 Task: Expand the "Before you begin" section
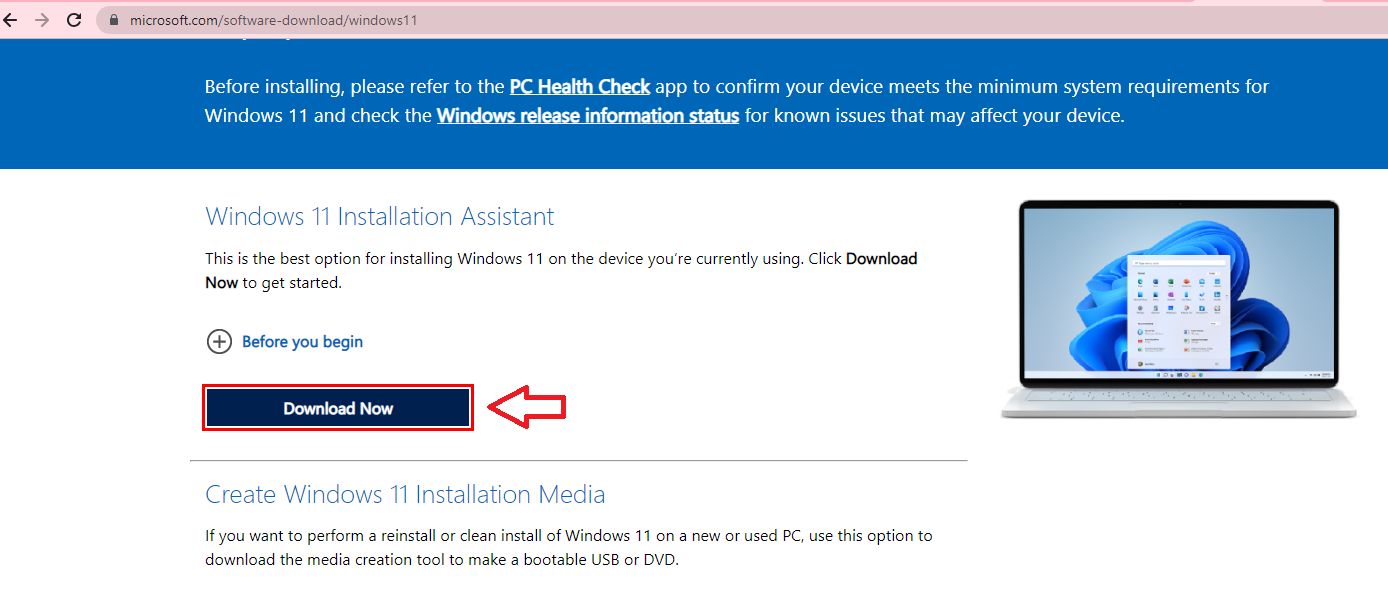click(301, 341)
